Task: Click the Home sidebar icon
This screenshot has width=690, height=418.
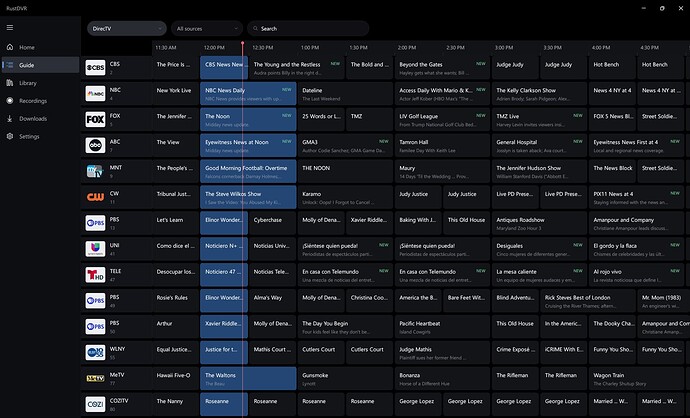Action: [x=10, y=47]
